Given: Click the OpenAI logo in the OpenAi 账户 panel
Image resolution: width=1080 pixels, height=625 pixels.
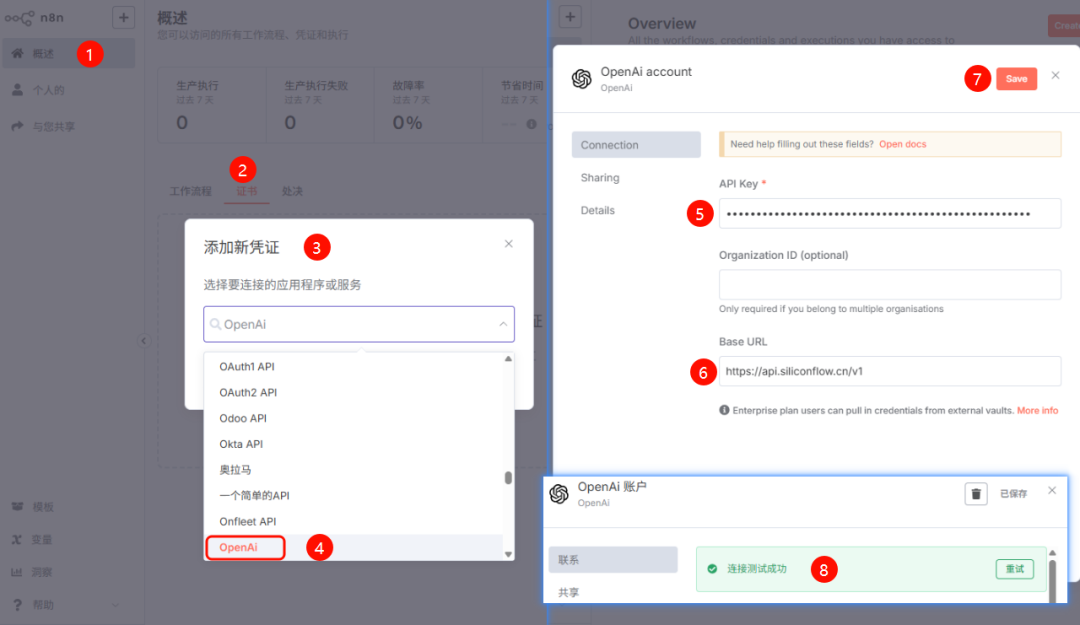Looking at the screenshot, I should pyautogui.click(x=559, y=493).
